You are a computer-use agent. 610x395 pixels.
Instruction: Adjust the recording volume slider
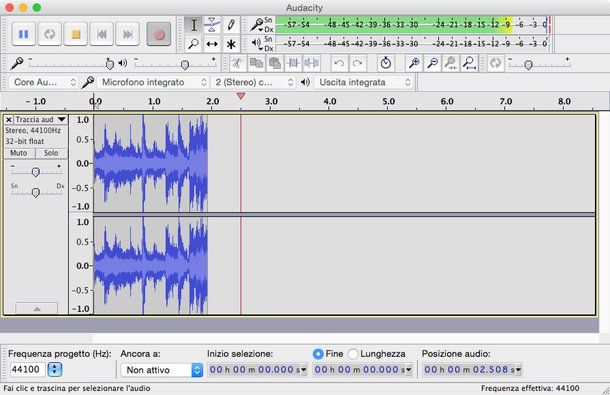click(109, 64)
